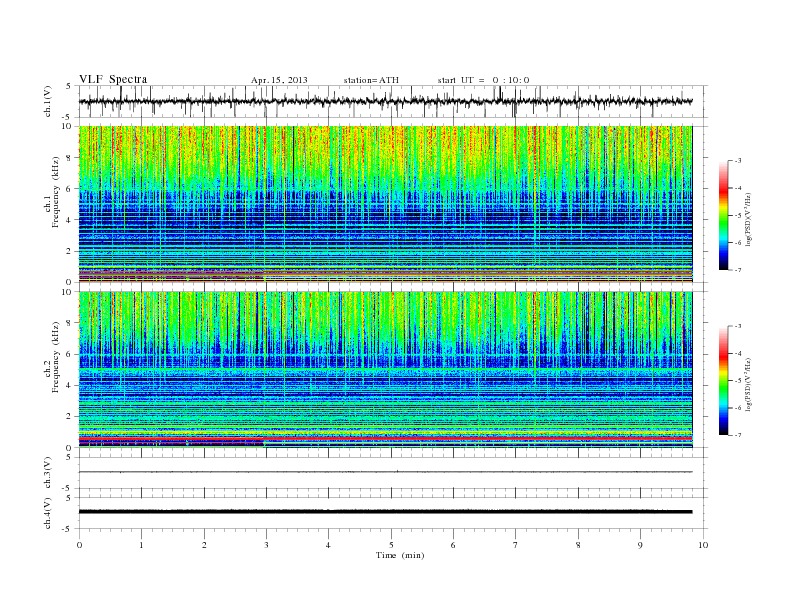Click the "2" kHz tick on ch.2 frequency axis
Image resolution: width=792 pixels, height=612 pixels.
point(69,417)
